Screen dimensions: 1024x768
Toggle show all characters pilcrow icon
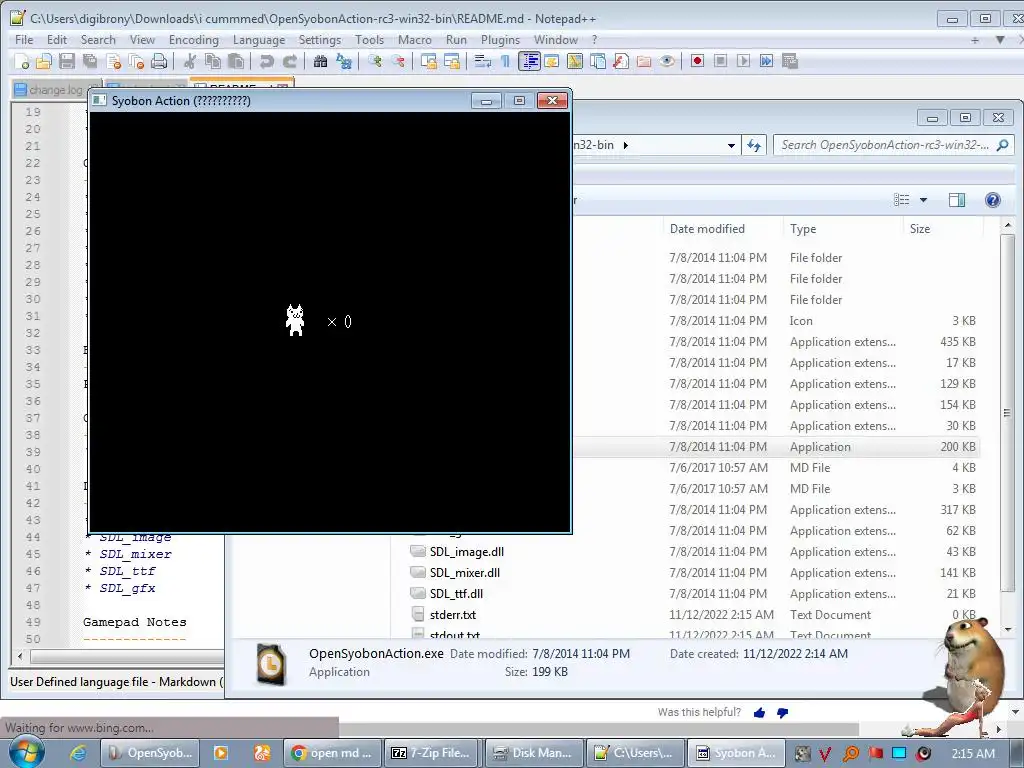coord(505,61)
